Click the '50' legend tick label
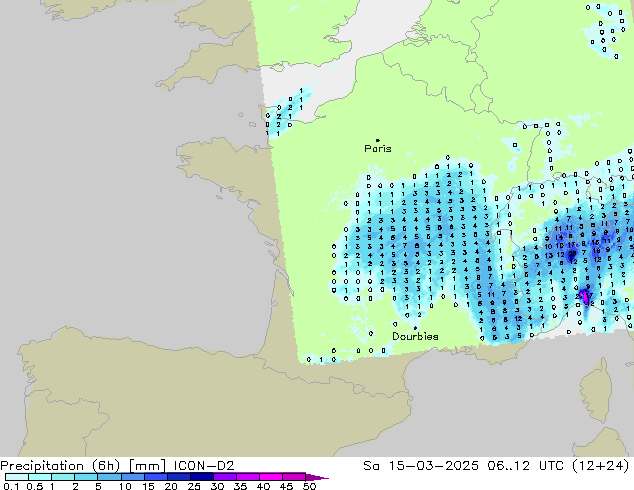The image size is (634, 490). pos(309,486)
